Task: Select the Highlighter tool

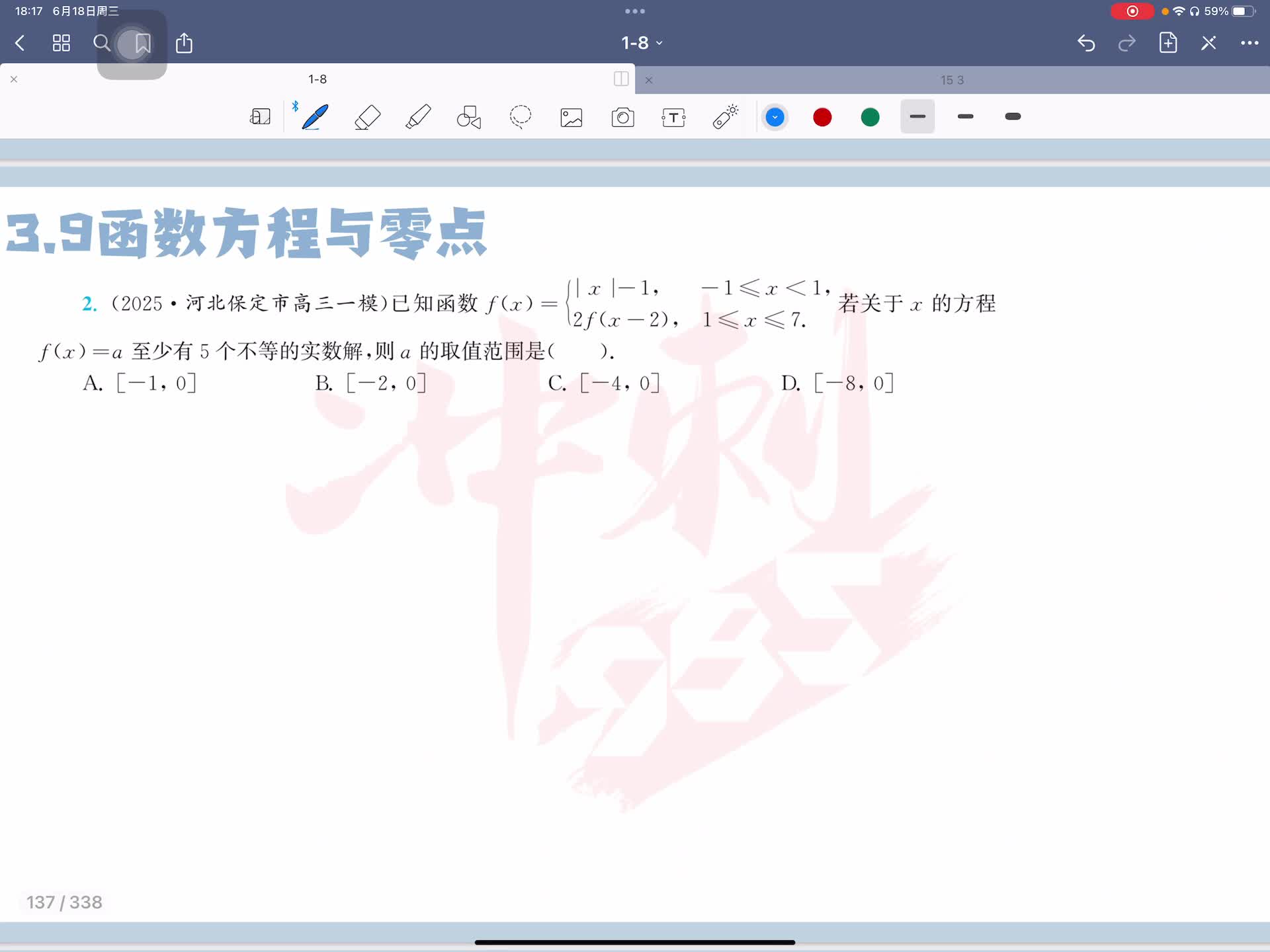Action: click(418, 117)
